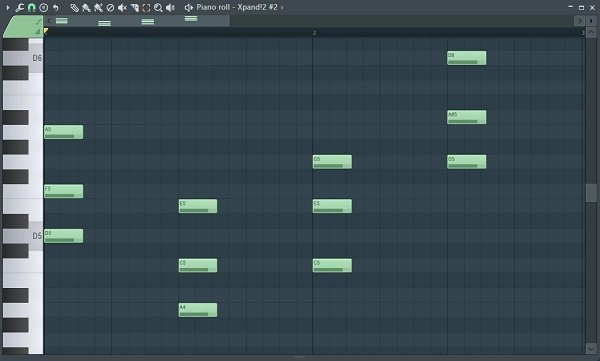Toggle the magnet snap-to-grid setting
600x361 pixels.
pyautogui.click(x=31, y=7)
